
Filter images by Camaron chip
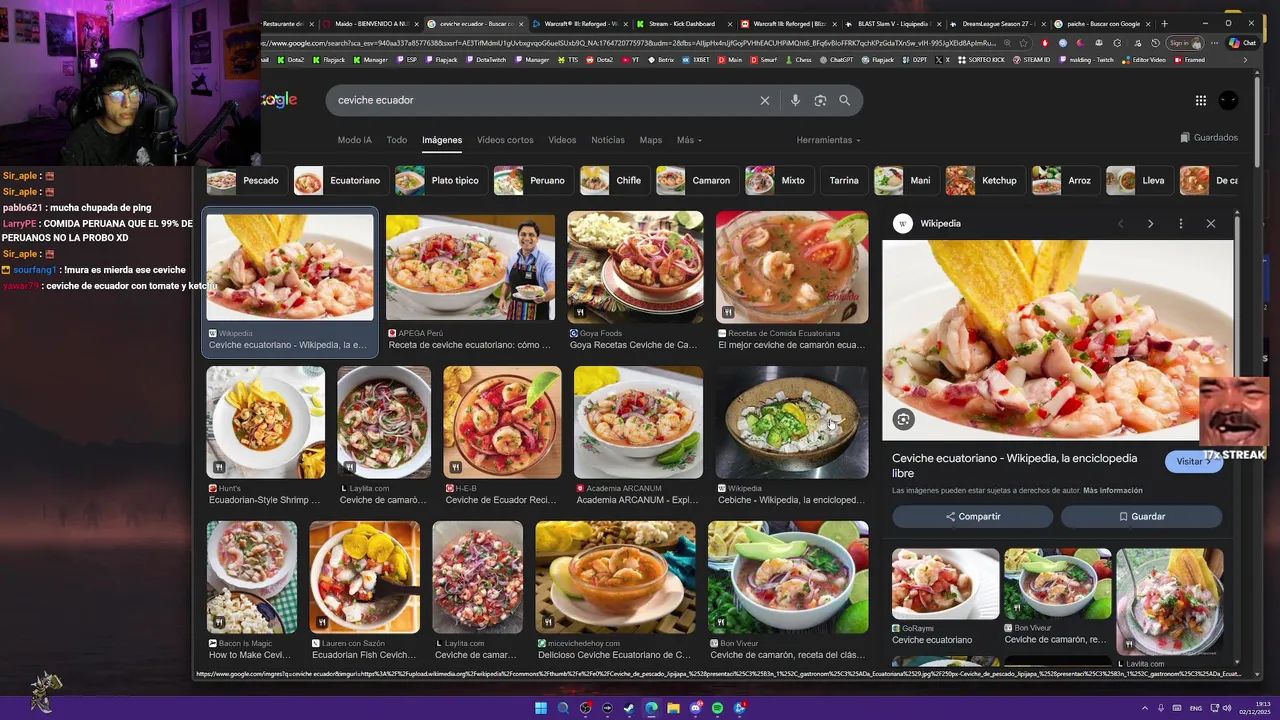pyautogui.click(x=696, y=181)
